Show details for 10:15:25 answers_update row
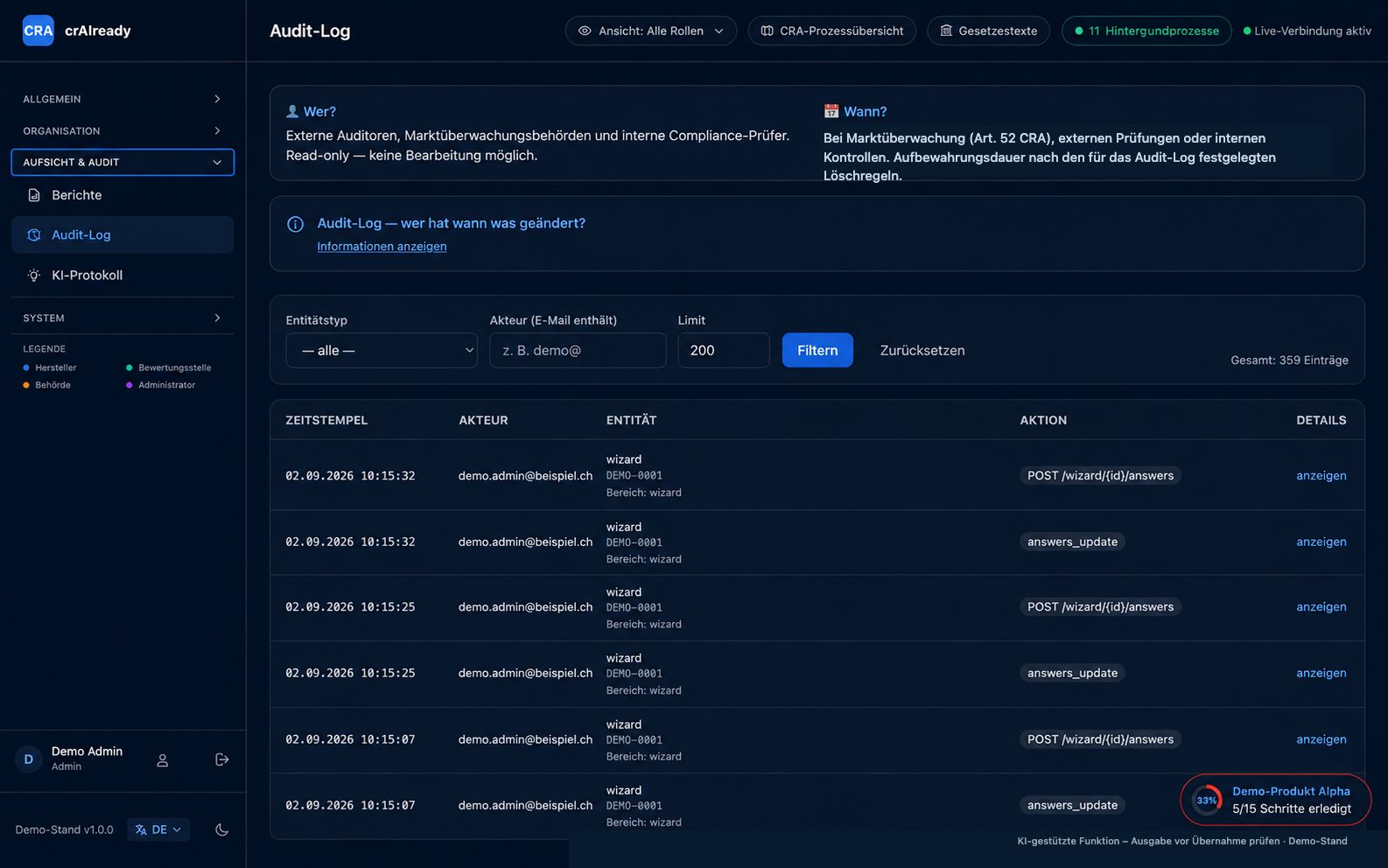Screen dimensions: 1388x868 point(1321,673)
